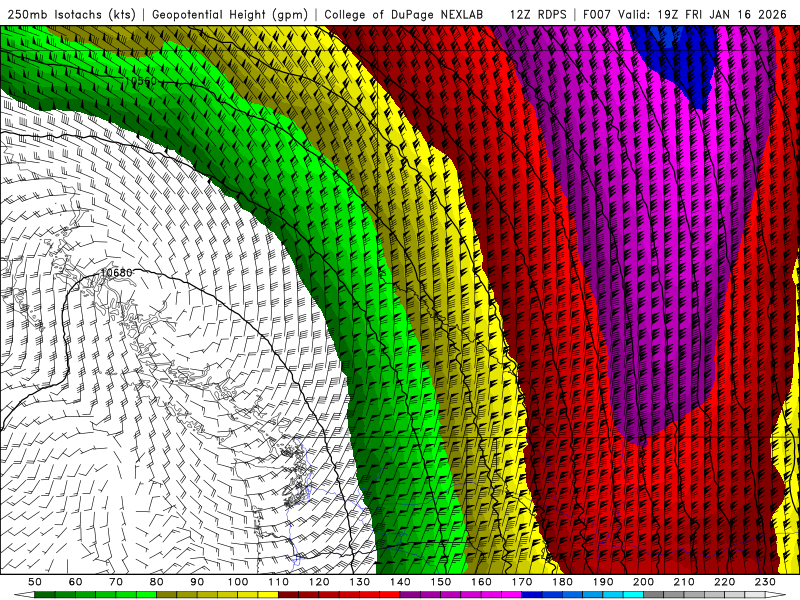
Task: Click the dark gray swatch starting at 200
Action: [654, 595]
